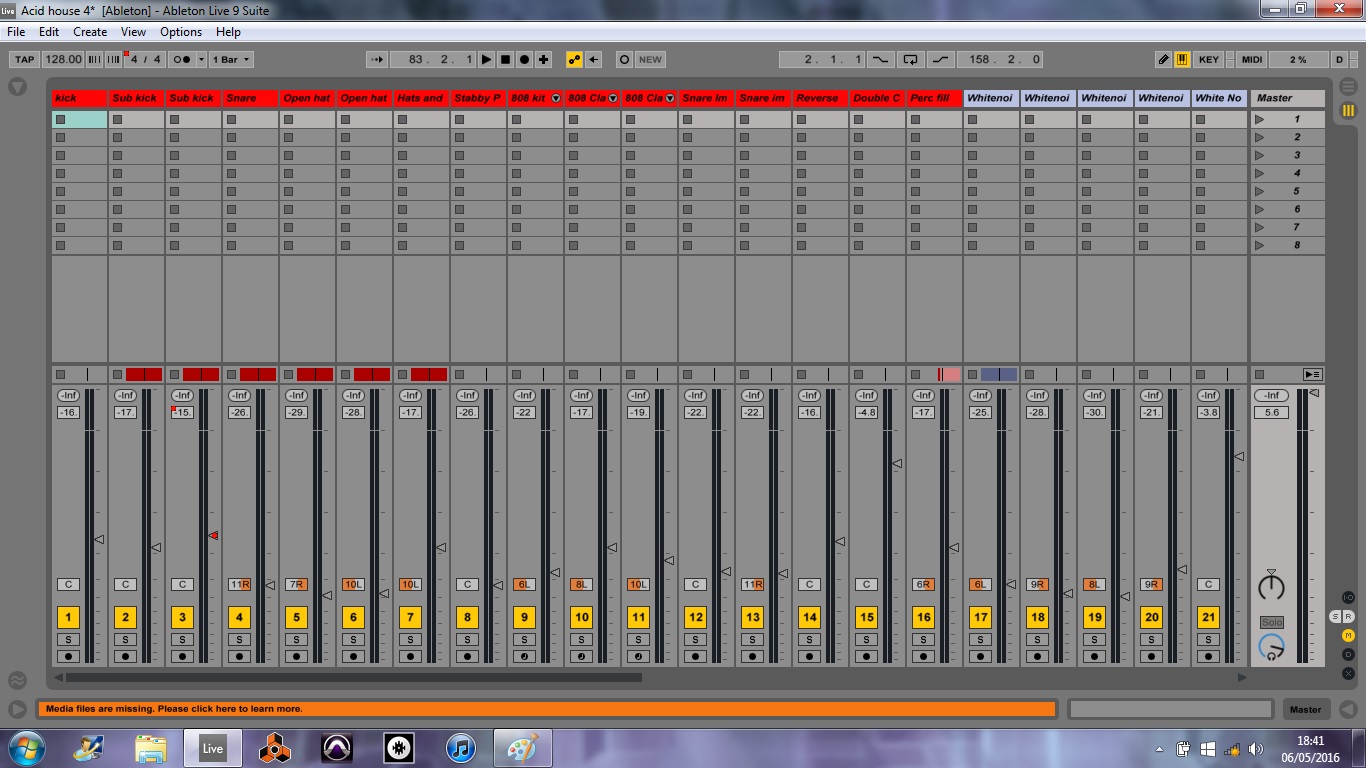Open the Options menu
Image resolution: width=1366 pixels, height=768 pixels.
click(181, 32)
